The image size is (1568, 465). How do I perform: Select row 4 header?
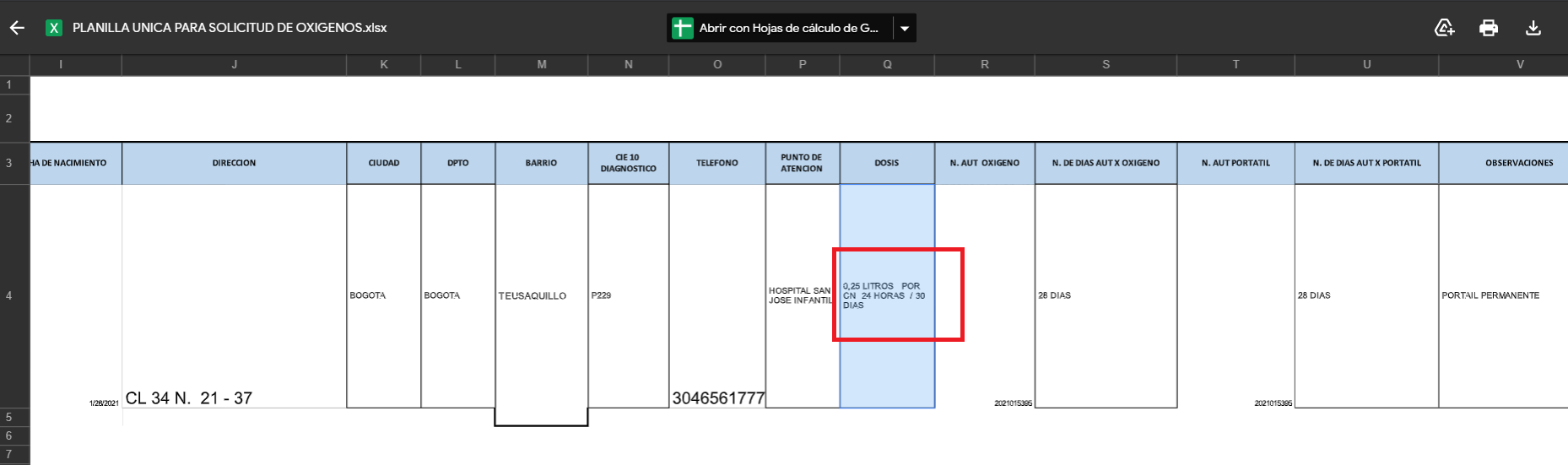pyautogui.click(x=14, y=296)
